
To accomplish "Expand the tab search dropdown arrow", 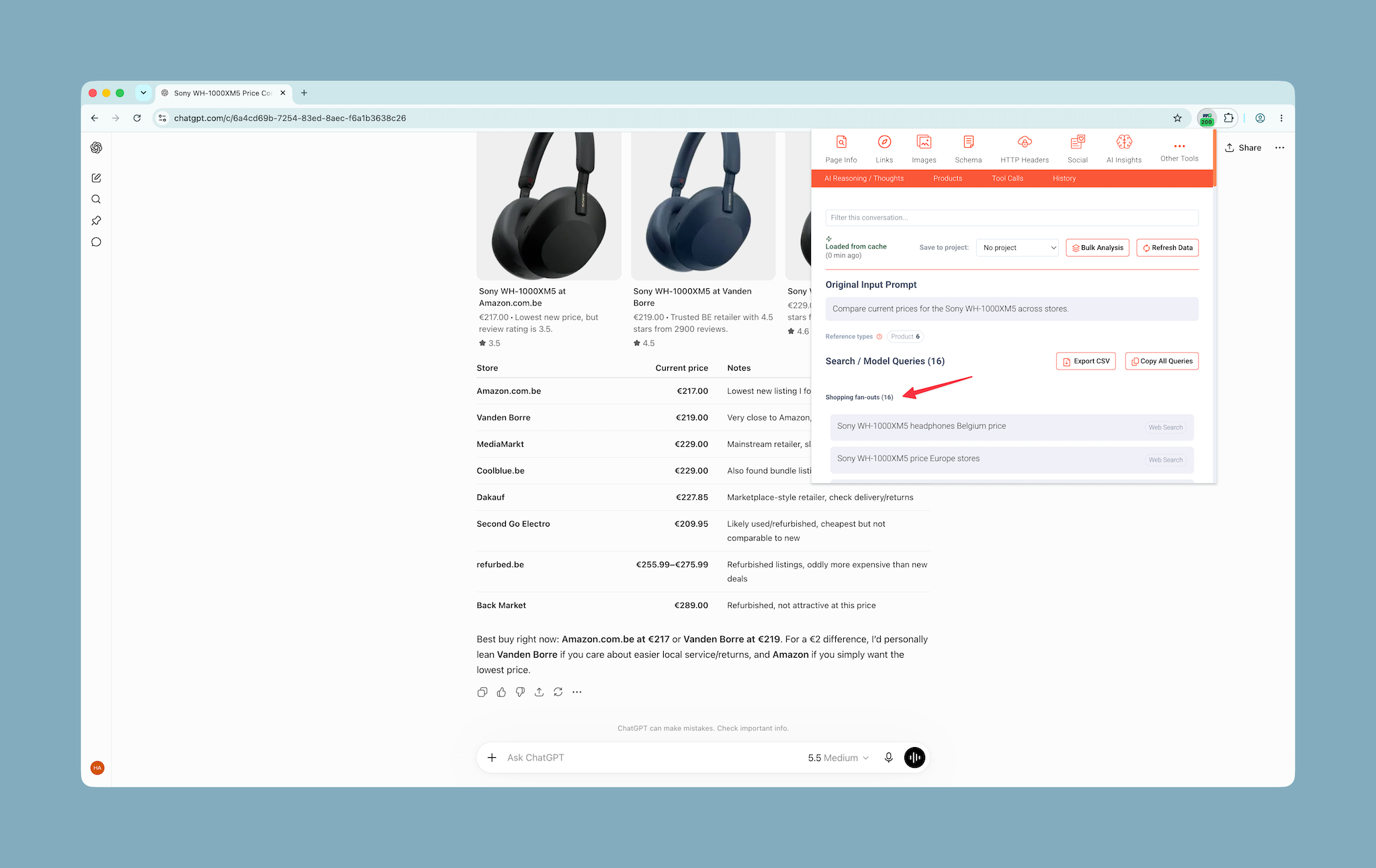I will point(143,93).
